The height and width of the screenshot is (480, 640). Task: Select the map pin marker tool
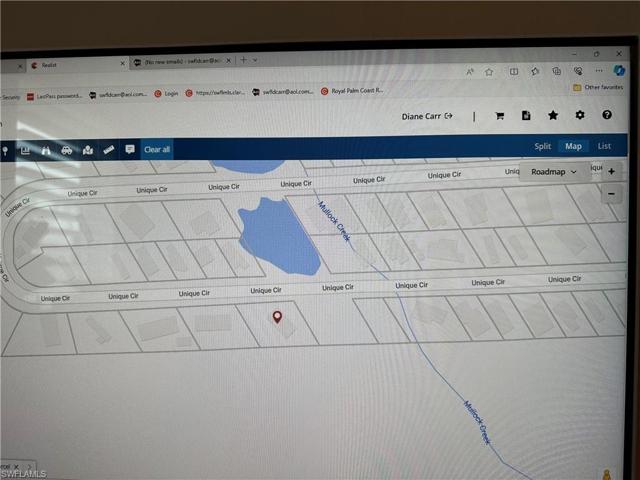click(5, 151)
